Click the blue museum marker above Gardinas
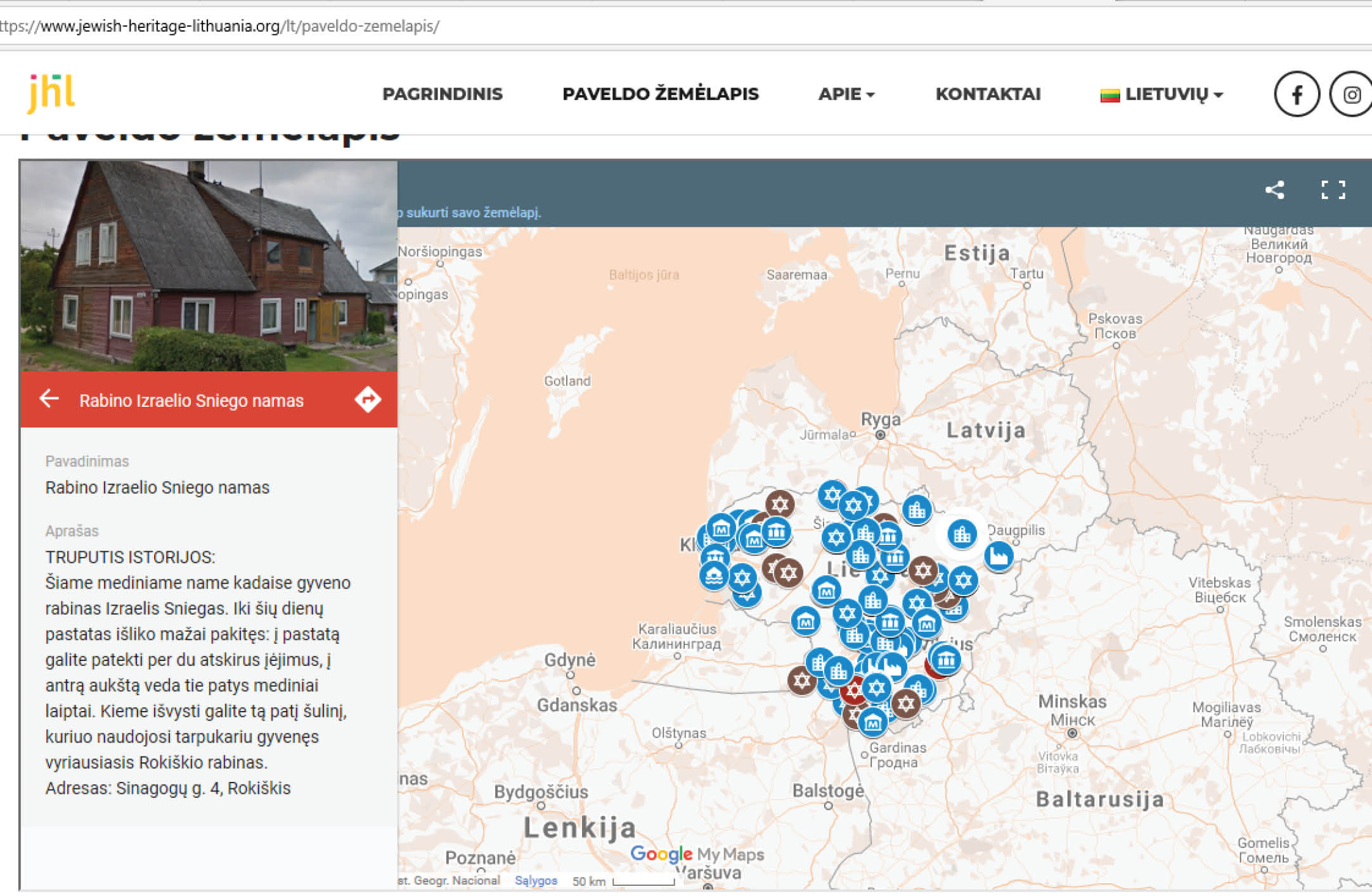The height and width of the screenshot is (896, 1372). click(872, 722)
